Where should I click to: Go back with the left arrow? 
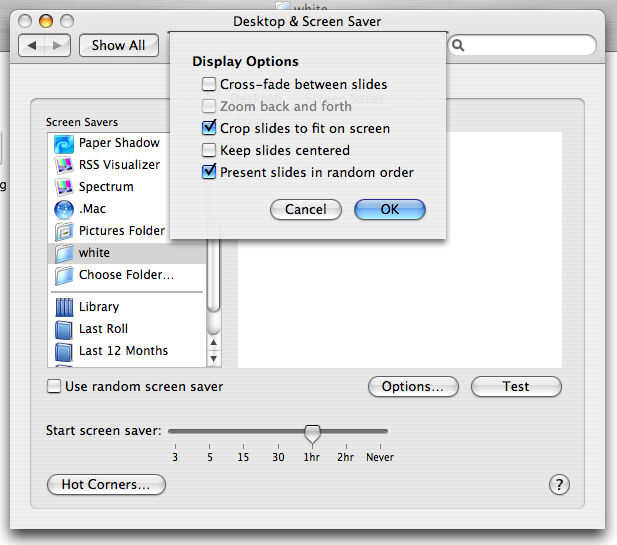point(32,46)
